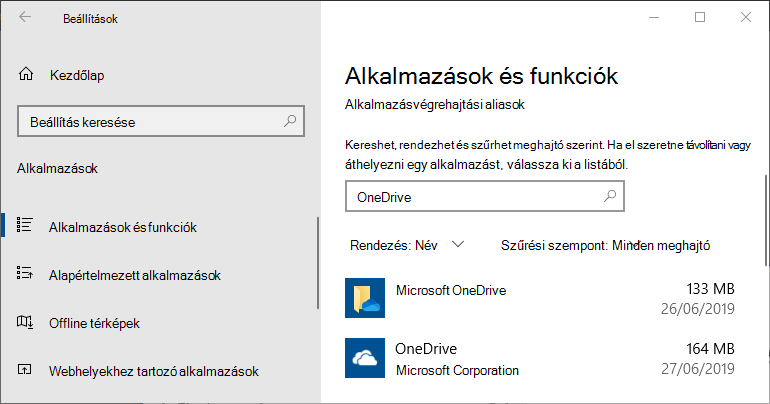Click the 26/06/2019 install date
This screenshot has width=770, height=404.
click(x=698, y=309)
